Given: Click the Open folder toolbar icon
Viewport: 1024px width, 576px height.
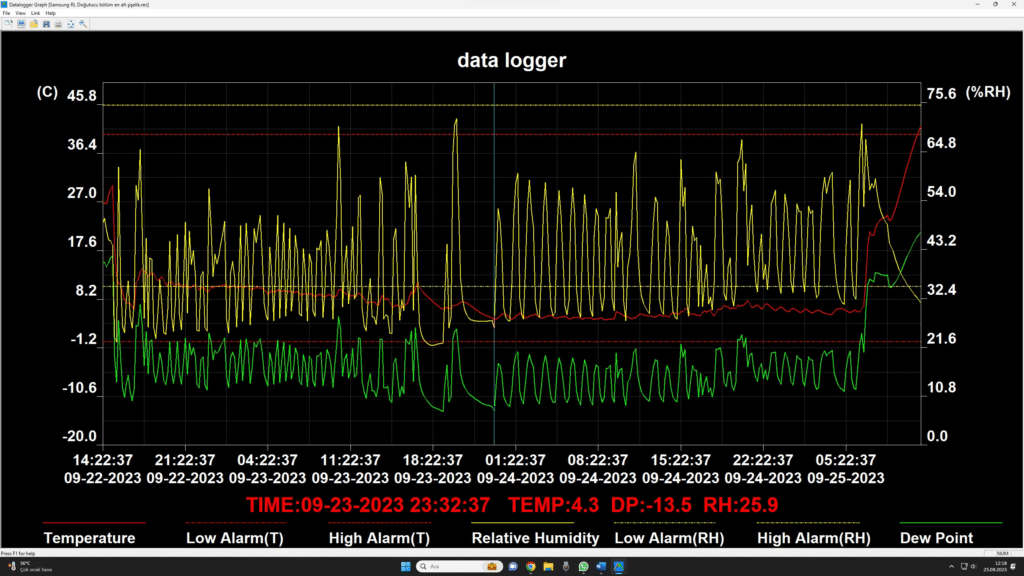Looking at the screenshot, I should (x=33, y=24).
